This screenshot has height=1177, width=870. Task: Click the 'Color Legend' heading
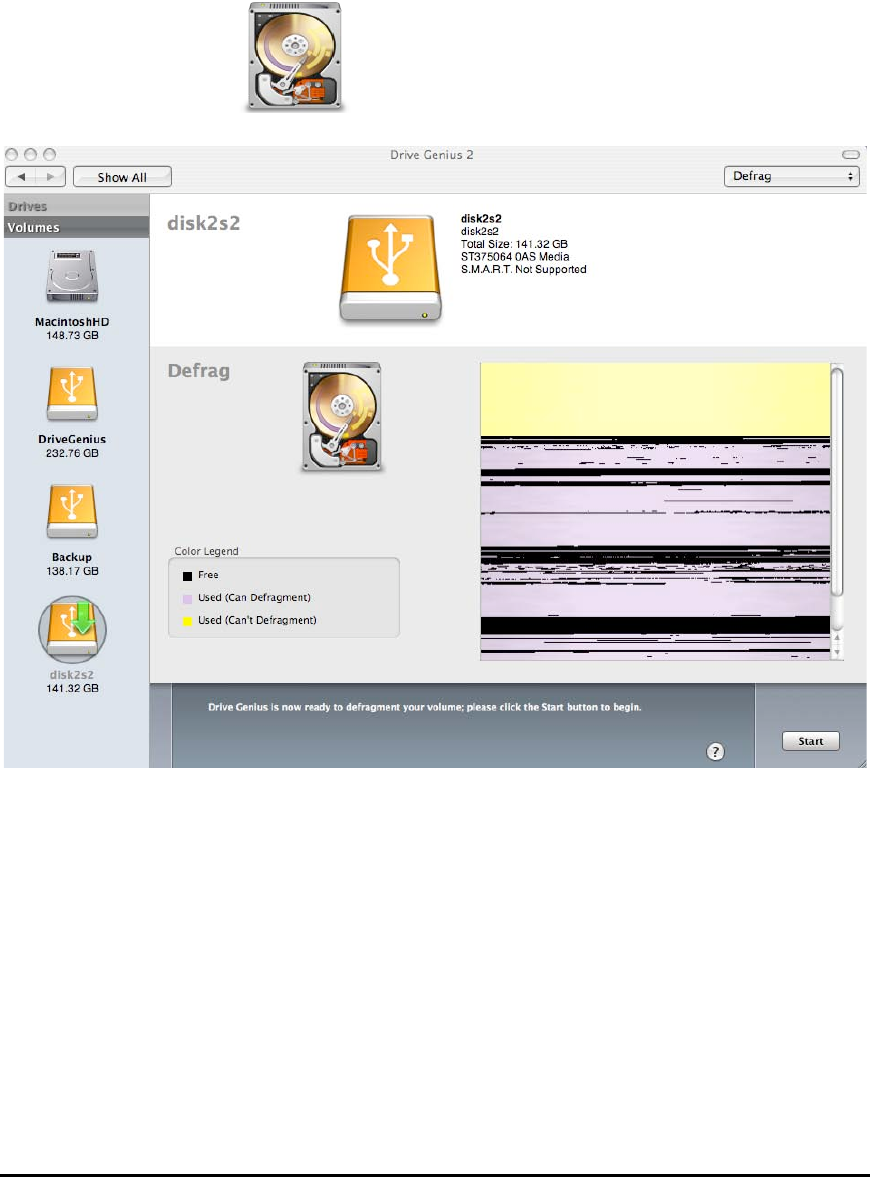pos(206,551)
